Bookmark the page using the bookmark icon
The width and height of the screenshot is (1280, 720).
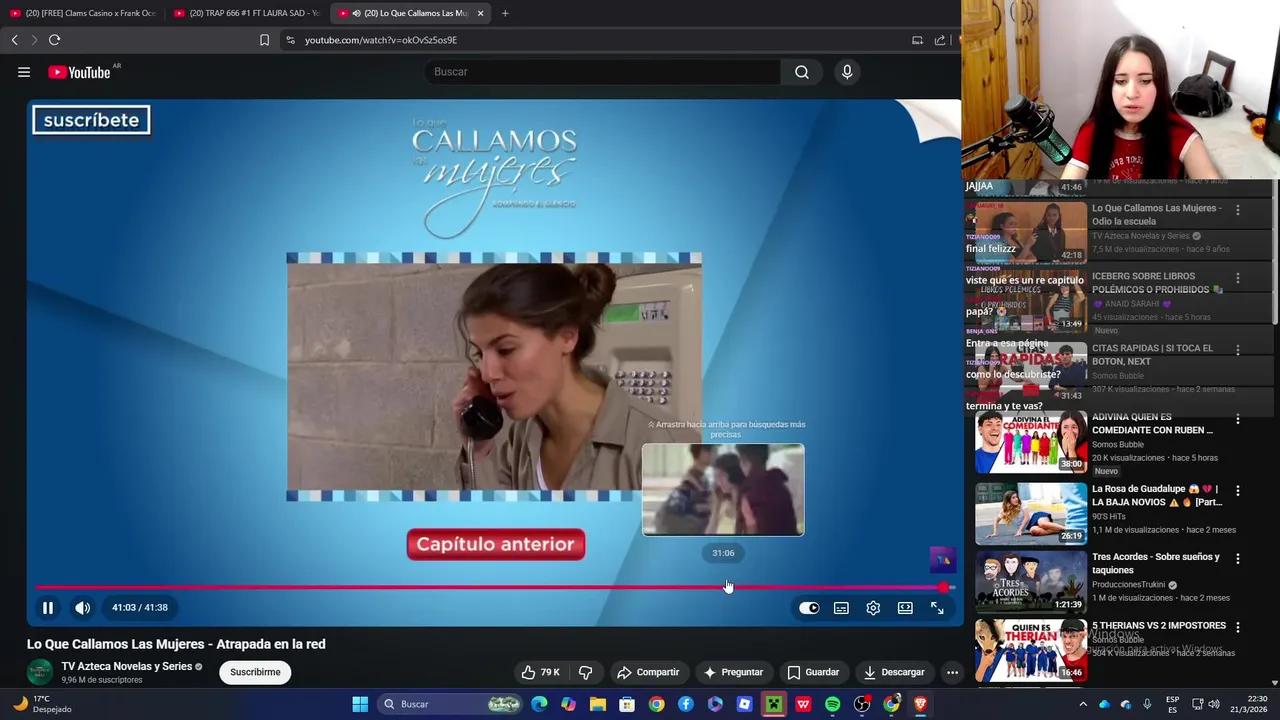pos(264,40)
